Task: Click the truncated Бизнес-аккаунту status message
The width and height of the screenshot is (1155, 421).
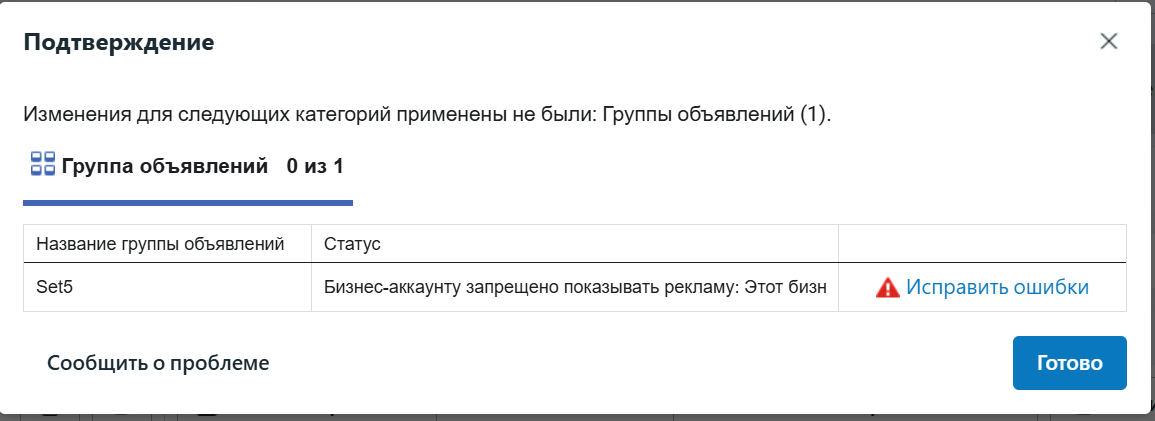Action: coord(575,287)
